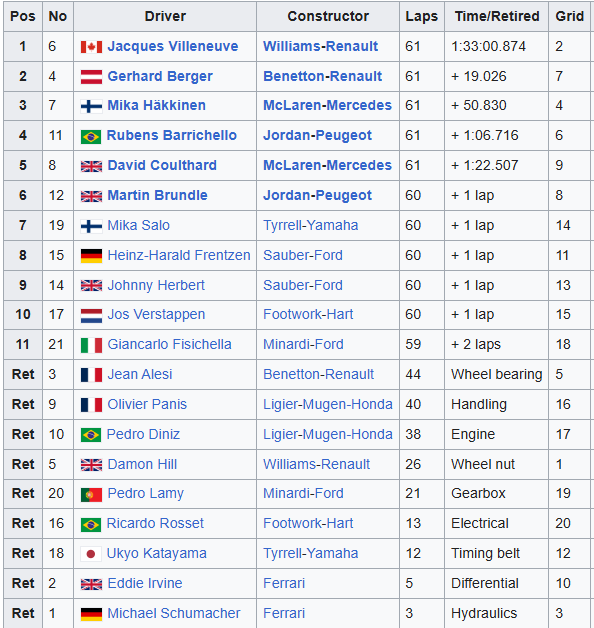Open the Pedro Diniz link

(x=143, y=434)
